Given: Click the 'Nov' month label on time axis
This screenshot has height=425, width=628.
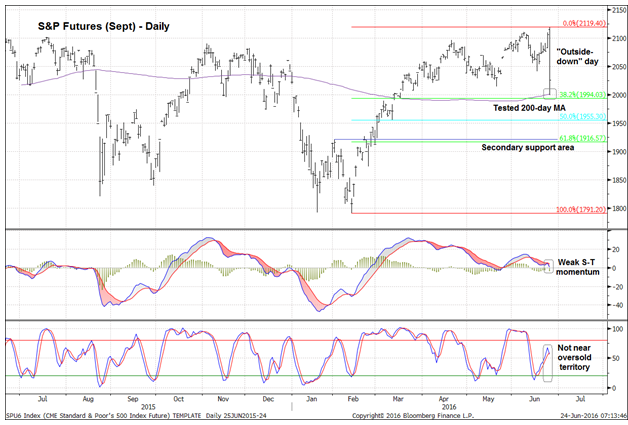Looking at the screenshot, I should coord(223,399).
